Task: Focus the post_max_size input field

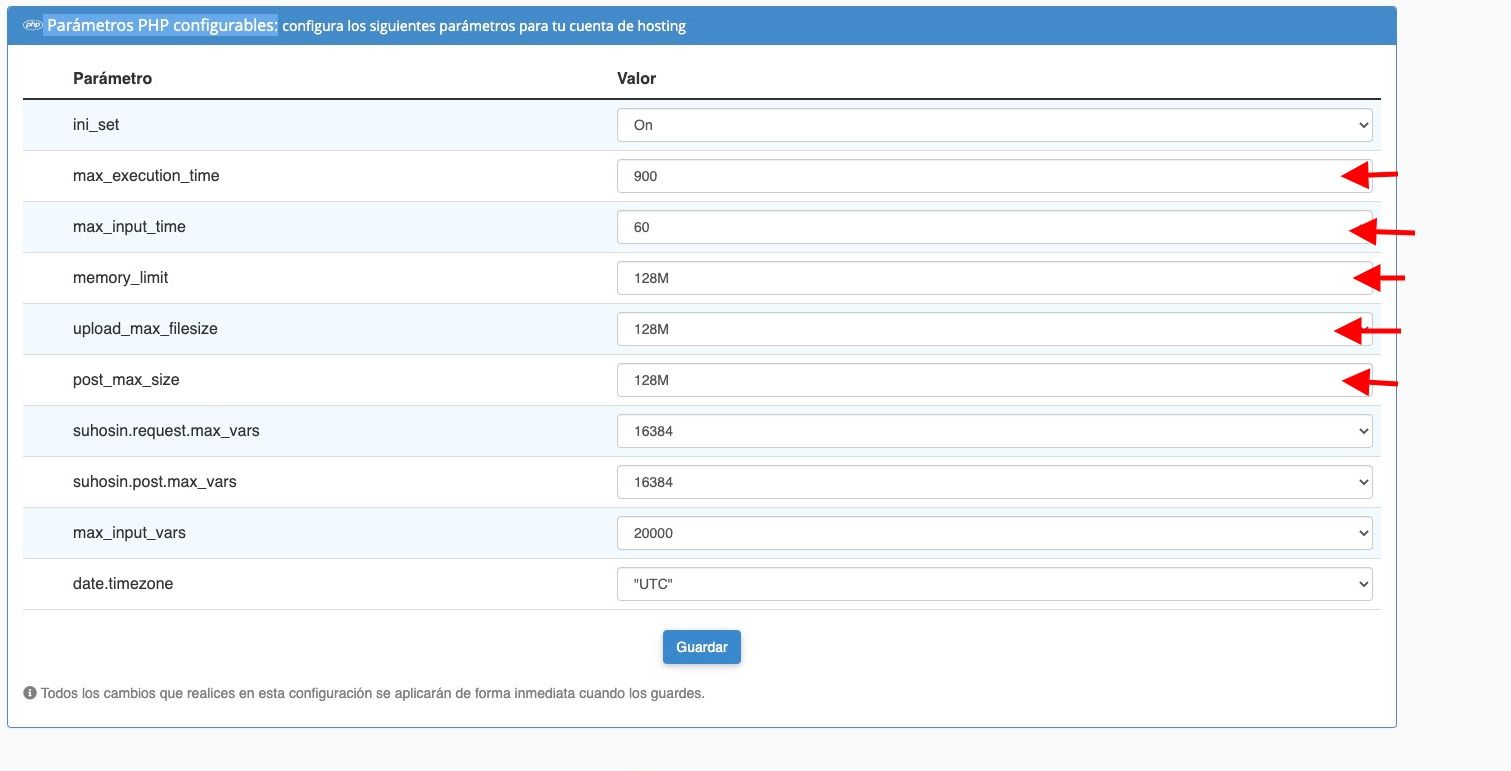Action: pos(994,380)
